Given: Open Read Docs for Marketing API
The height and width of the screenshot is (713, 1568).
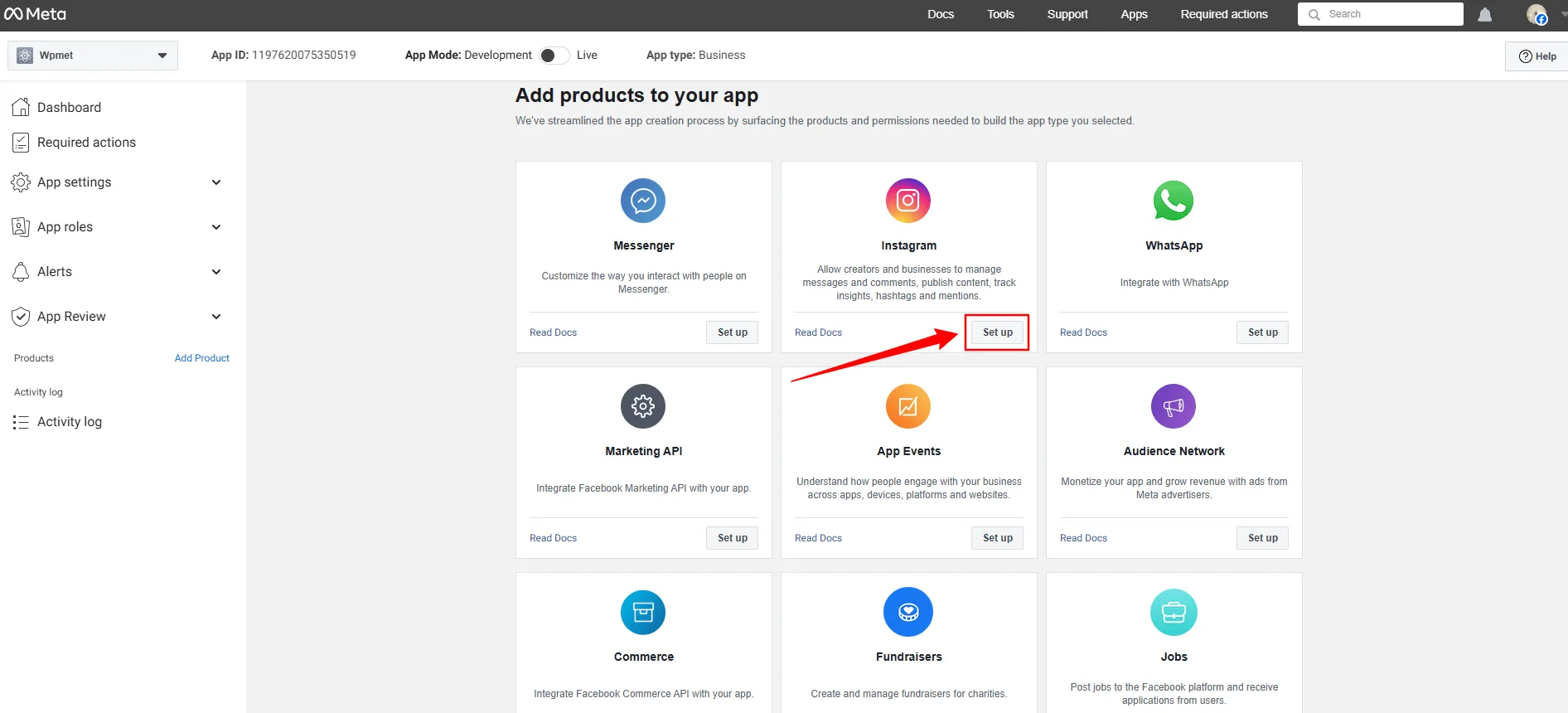Looking at the screenshot, I should coord(553,538).
